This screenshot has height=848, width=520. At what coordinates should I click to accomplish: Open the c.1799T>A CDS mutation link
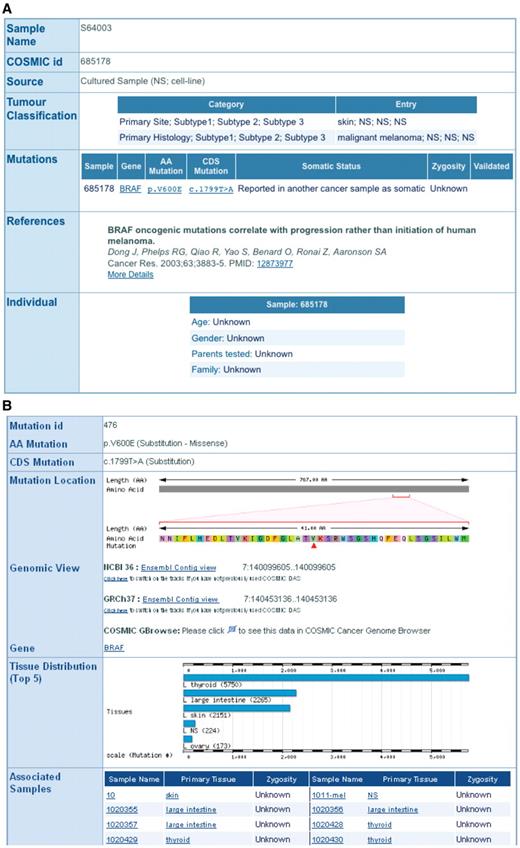211,189
